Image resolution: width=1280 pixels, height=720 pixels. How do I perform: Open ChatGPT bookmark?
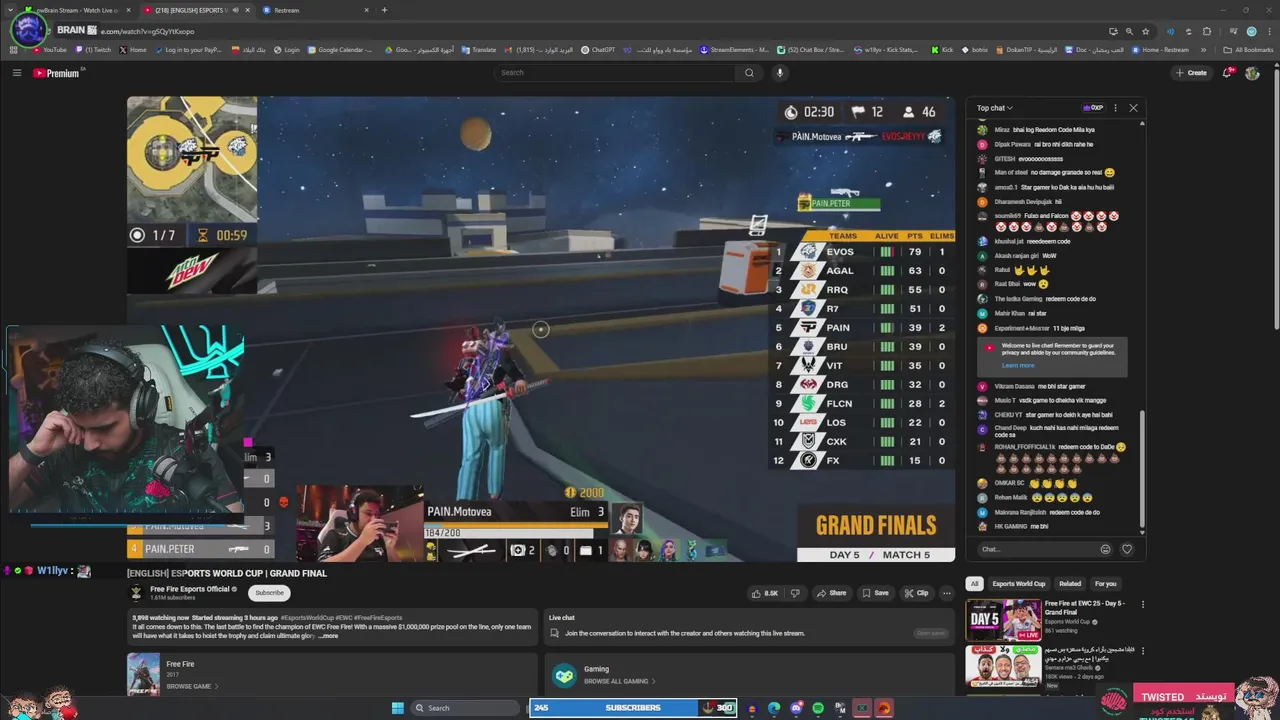click(x=599, y=50)
